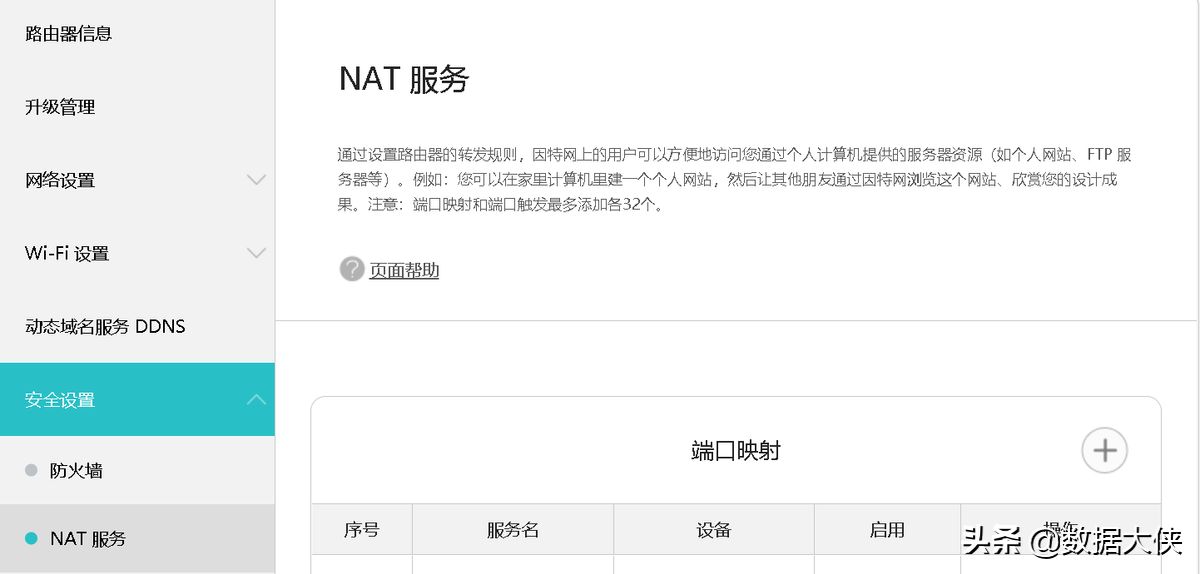Open the 路由器信息 sidebar item
Viewport: 1200px width, 574px height.
pyautogui.click(x=68, y=34)
